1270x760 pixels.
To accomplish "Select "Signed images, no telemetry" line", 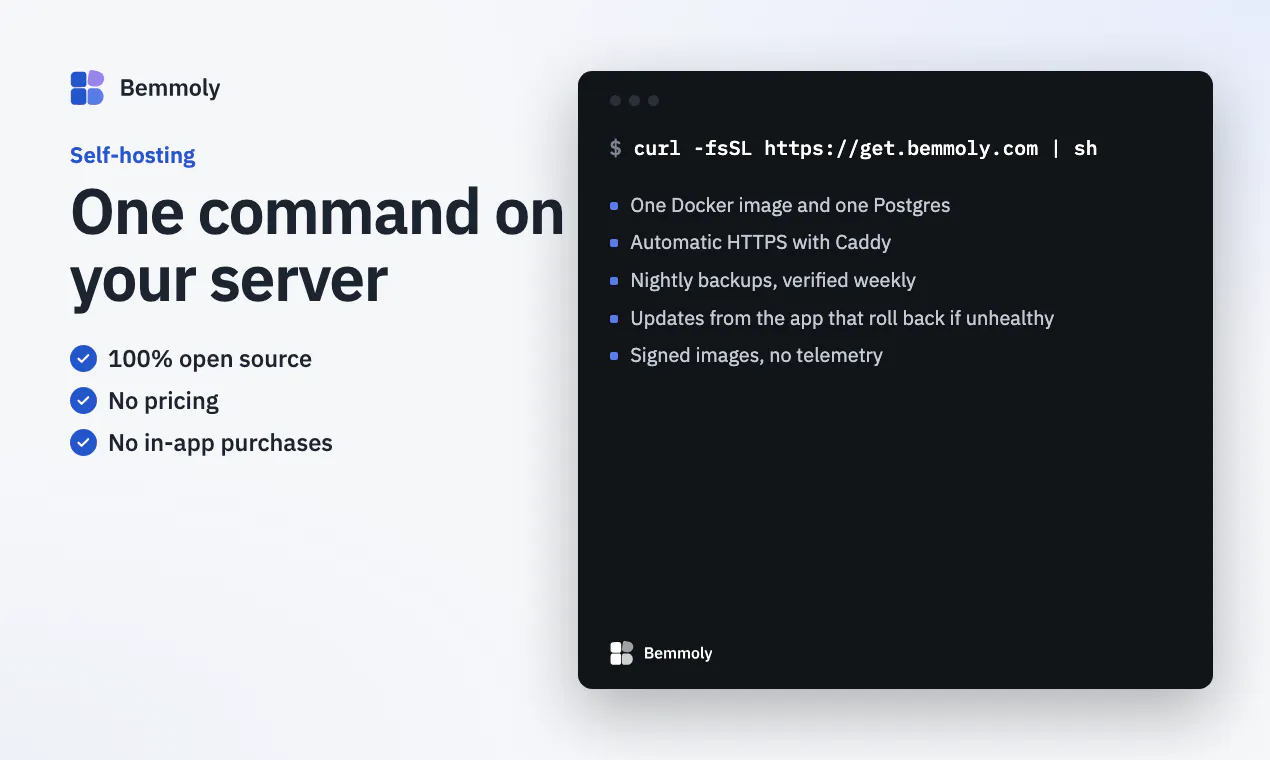I will coord(756,355).
